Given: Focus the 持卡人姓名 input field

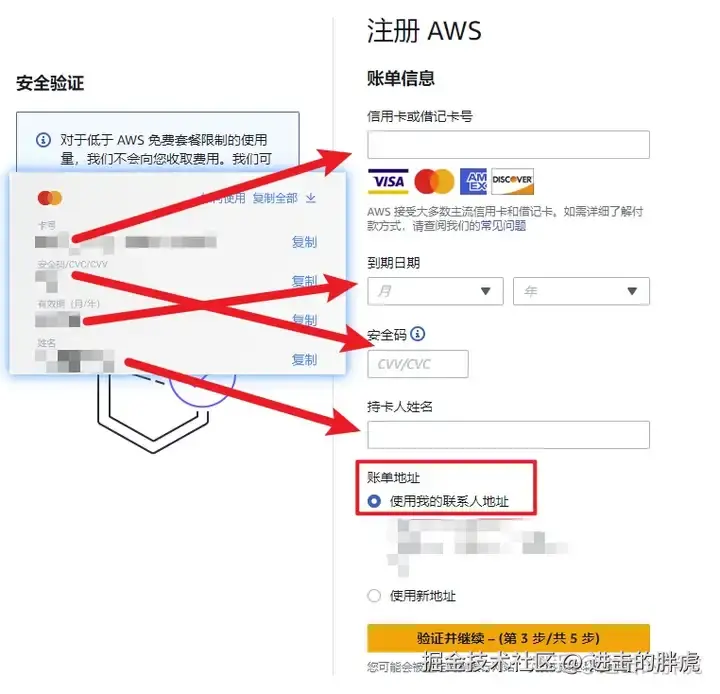Looking at the screenshot, I should pyautogui.click(x=508, y=434).
